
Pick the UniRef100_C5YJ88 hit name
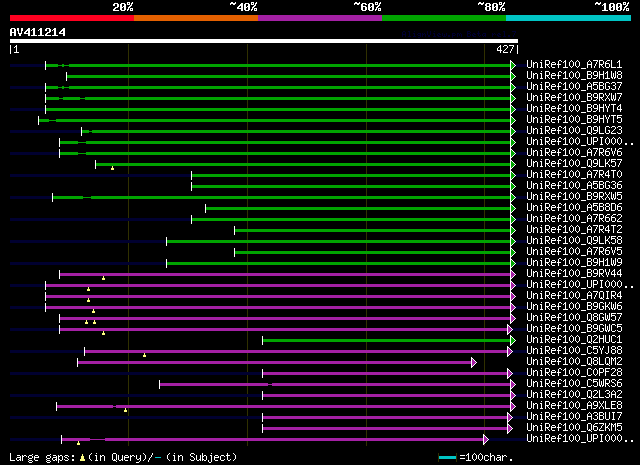coord(574,351)
